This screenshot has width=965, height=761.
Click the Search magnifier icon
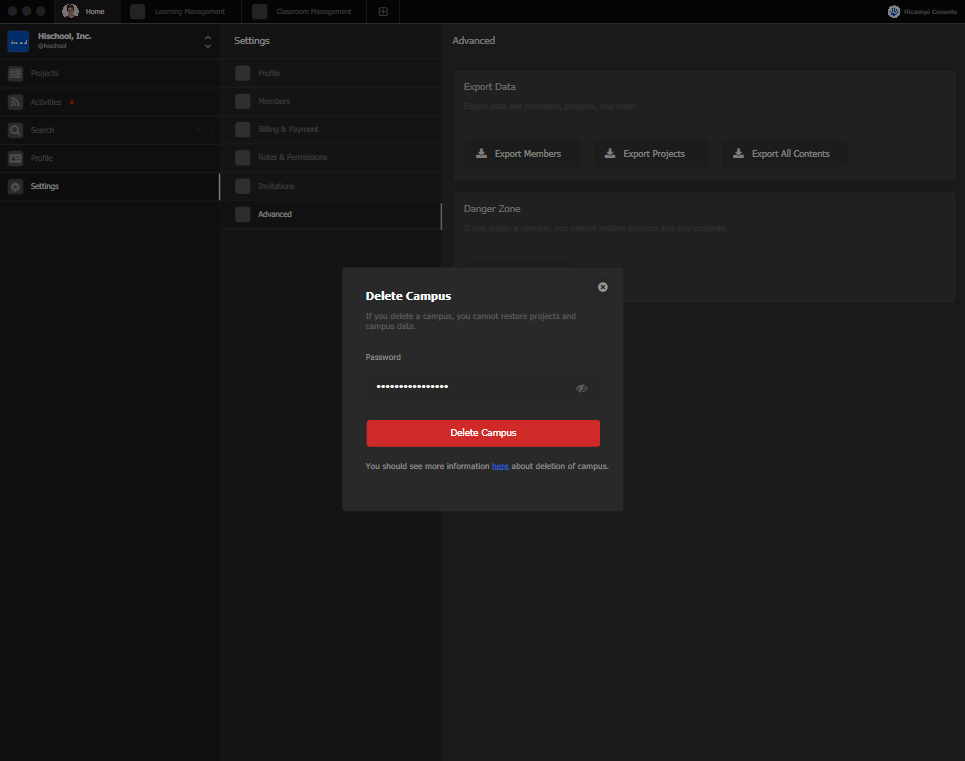click(x=15, y=130)
